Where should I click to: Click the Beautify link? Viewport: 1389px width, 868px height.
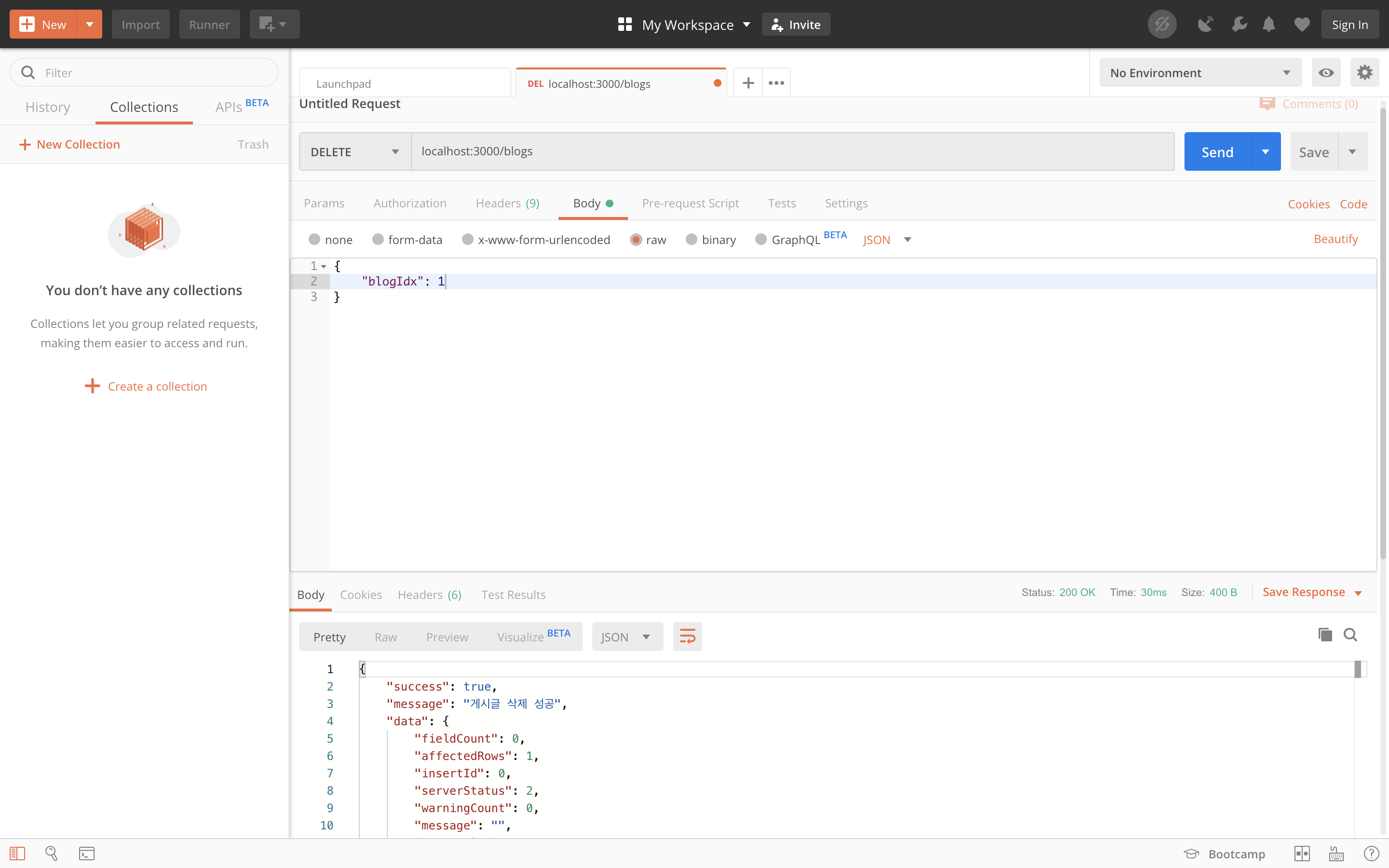tap(1335, 239)
